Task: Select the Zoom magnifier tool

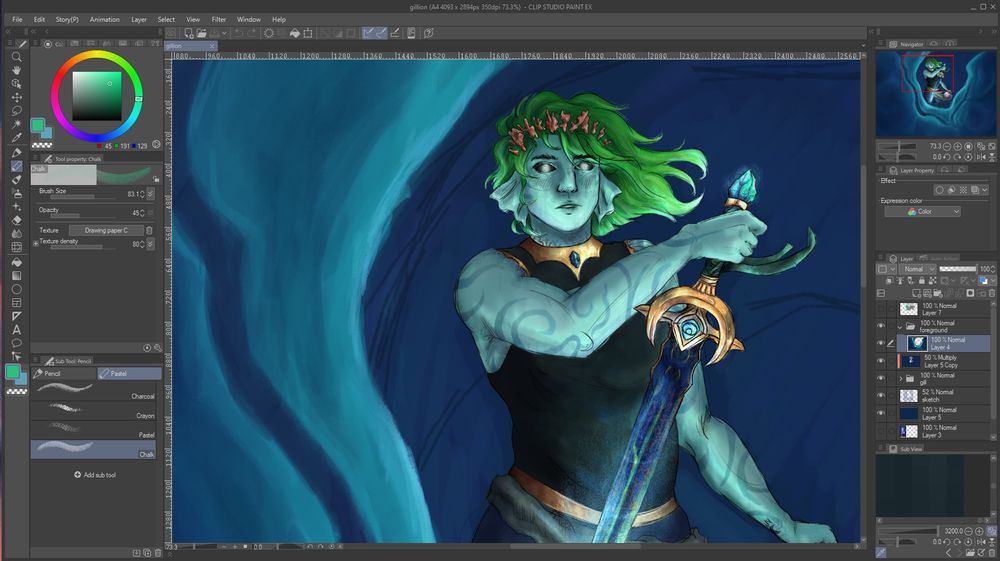Action: click(17, 57)
